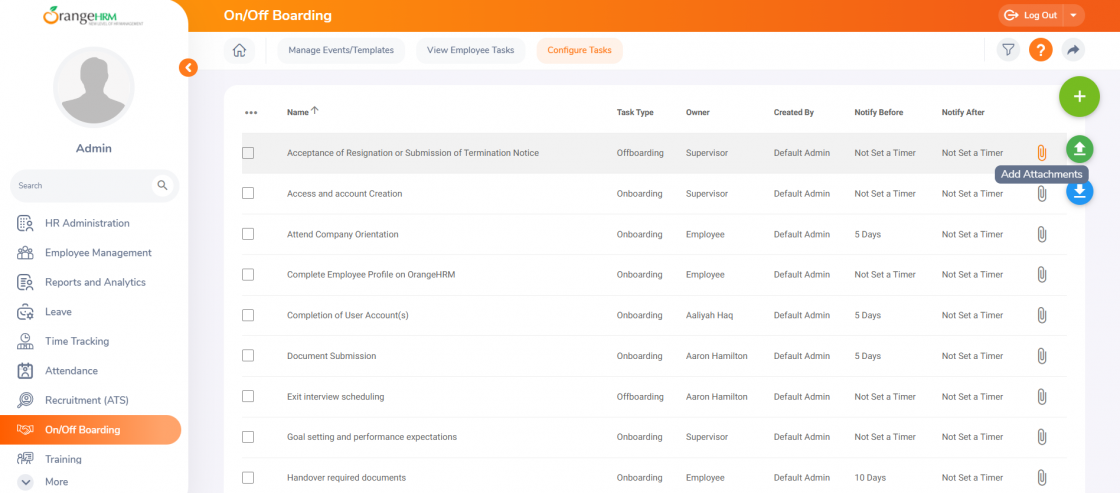Screen dimensions: 1120x493
Task: Collapse sidebar with orange chevron arrow
Action: click(188, 68)
